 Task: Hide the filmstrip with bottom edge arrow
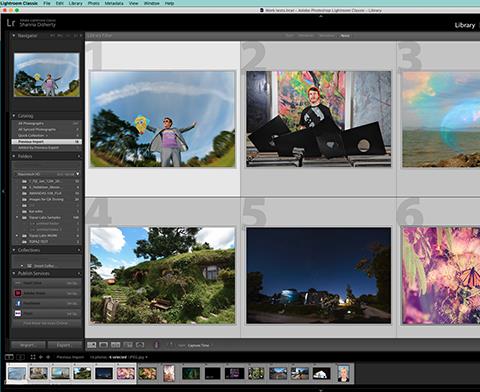coord(321,390)
